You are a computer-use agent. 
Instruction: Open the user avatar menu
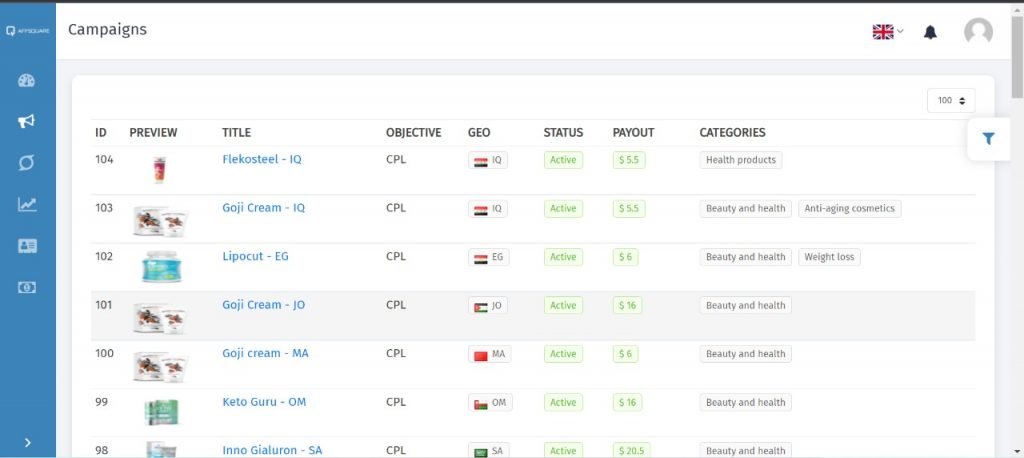click(978, 31)
